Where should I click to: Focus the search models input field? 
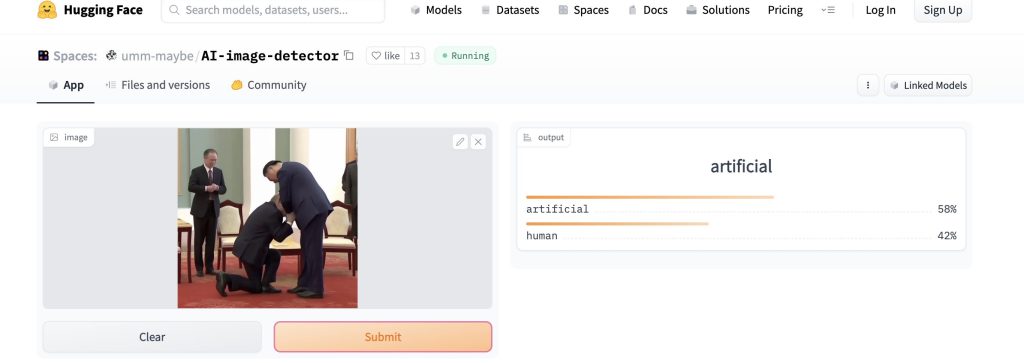tap(273, 10)
